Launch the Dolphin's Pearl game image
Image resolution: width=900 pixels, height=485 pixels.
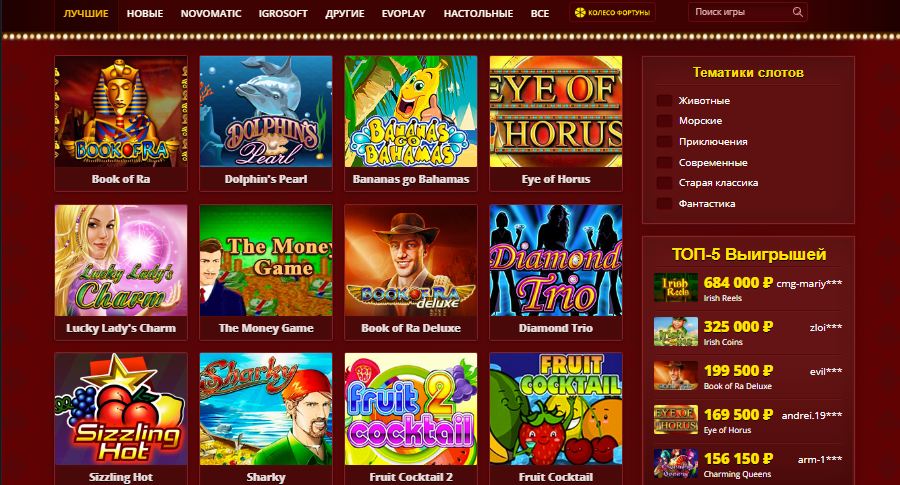coord(266,111)
